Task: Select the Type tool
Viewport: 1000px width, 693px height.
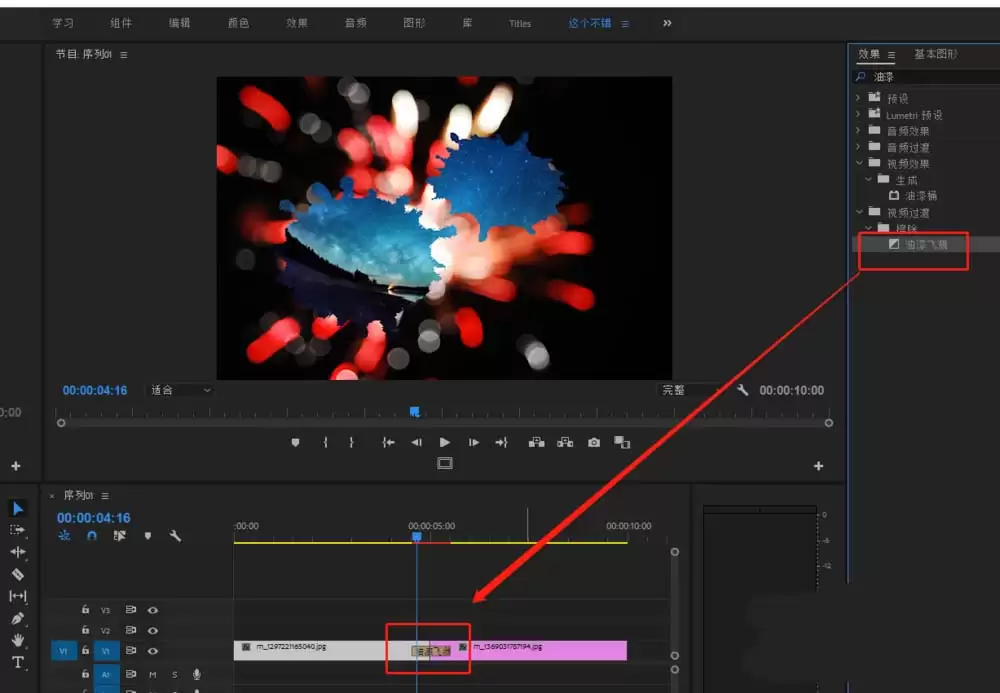Action: coord(17,661)
